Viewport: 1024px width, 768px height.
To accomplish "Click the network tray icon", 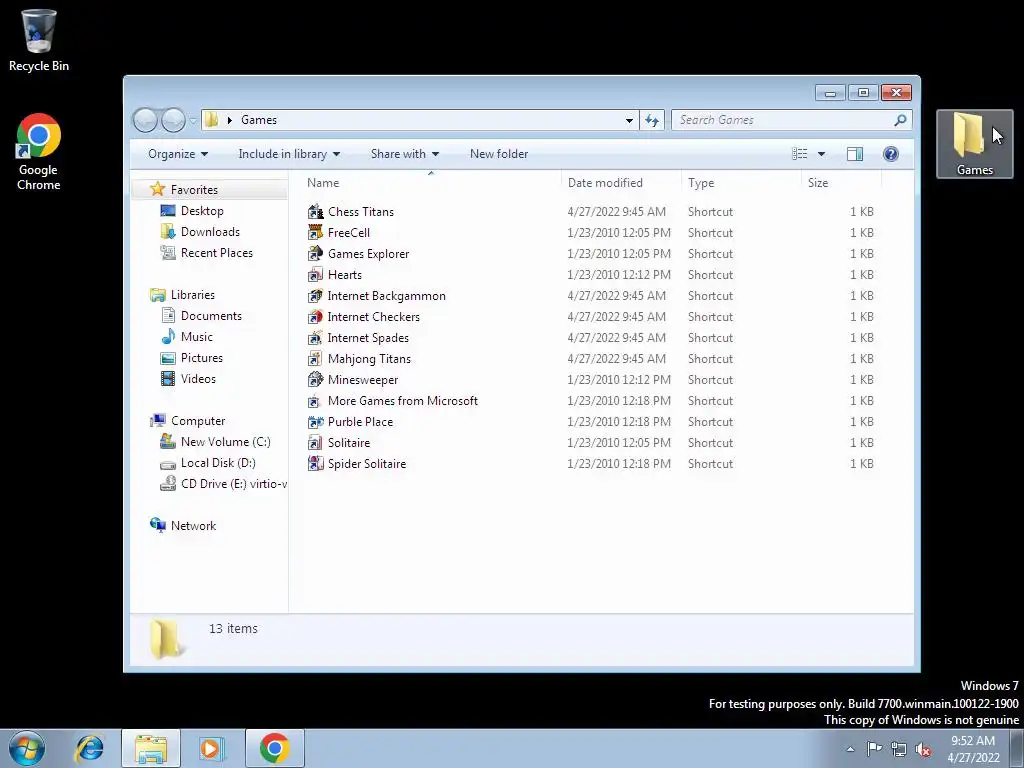I will 899,749.
